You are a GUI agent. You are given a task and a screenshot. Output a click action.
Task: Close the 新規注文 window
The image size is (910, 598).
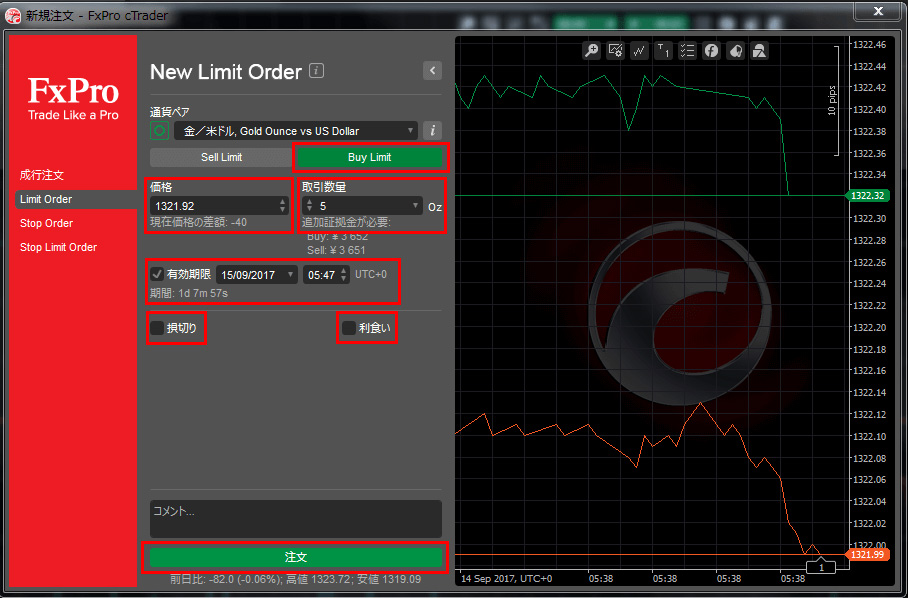pyautogui.click(x=879, y=11)
